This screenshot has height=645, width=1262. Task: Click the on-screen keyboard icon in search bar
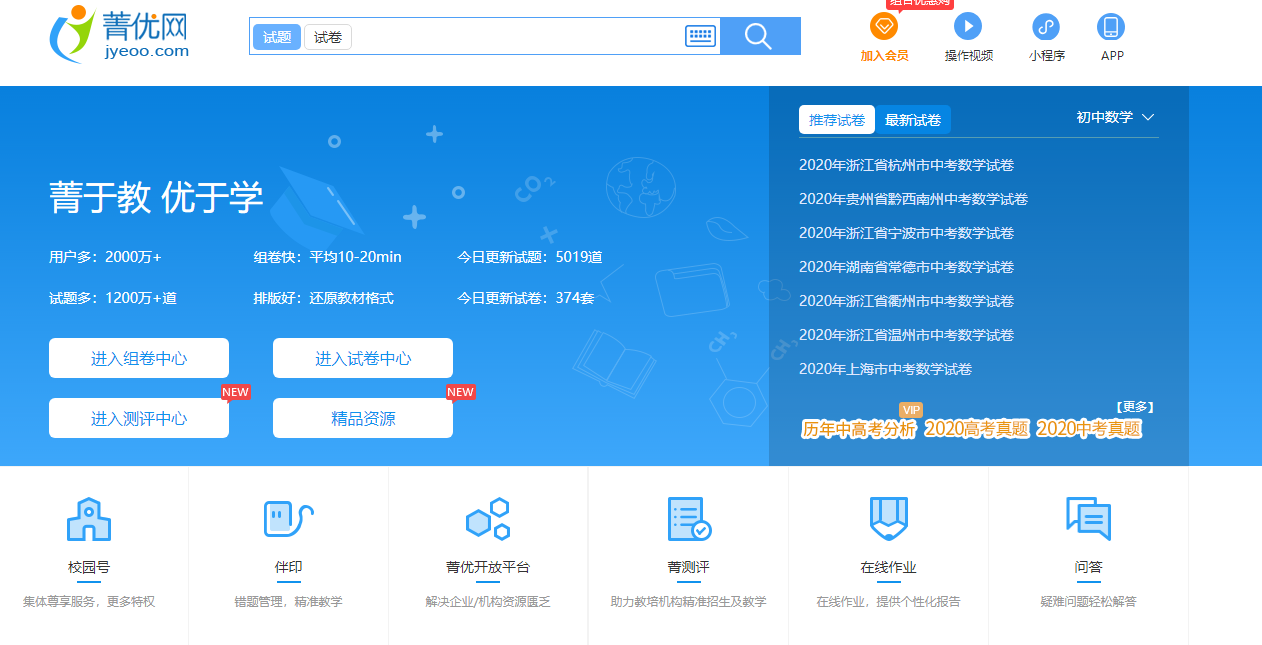(701, 35)
